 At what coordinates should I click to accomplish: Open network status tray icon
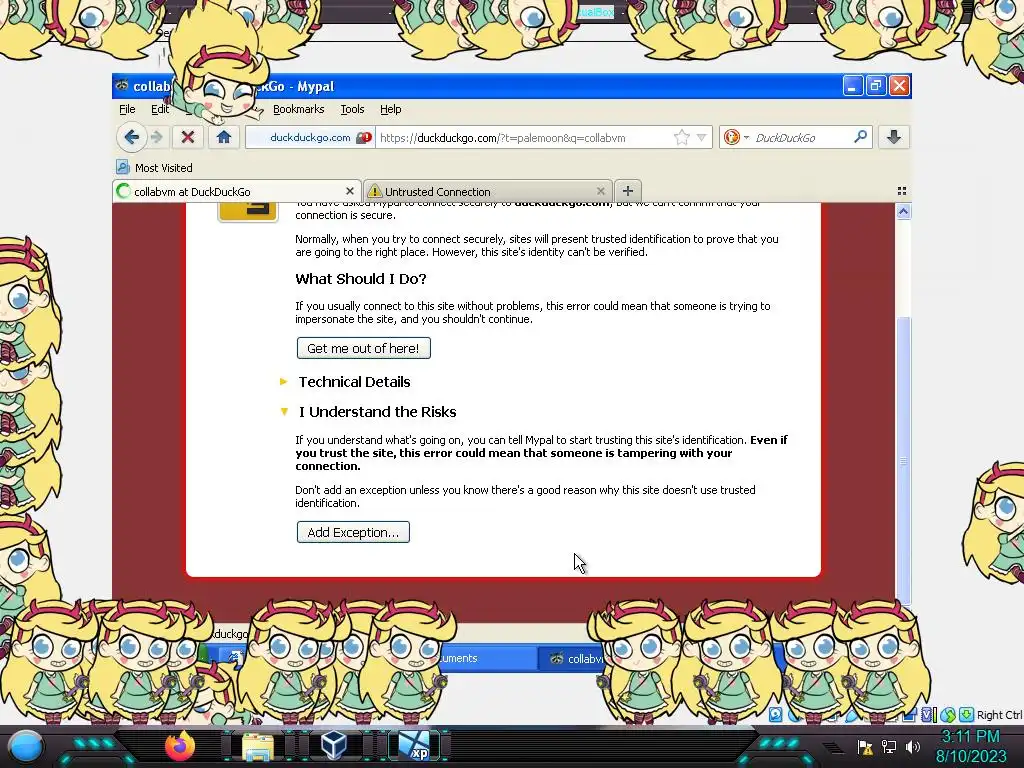889,747
